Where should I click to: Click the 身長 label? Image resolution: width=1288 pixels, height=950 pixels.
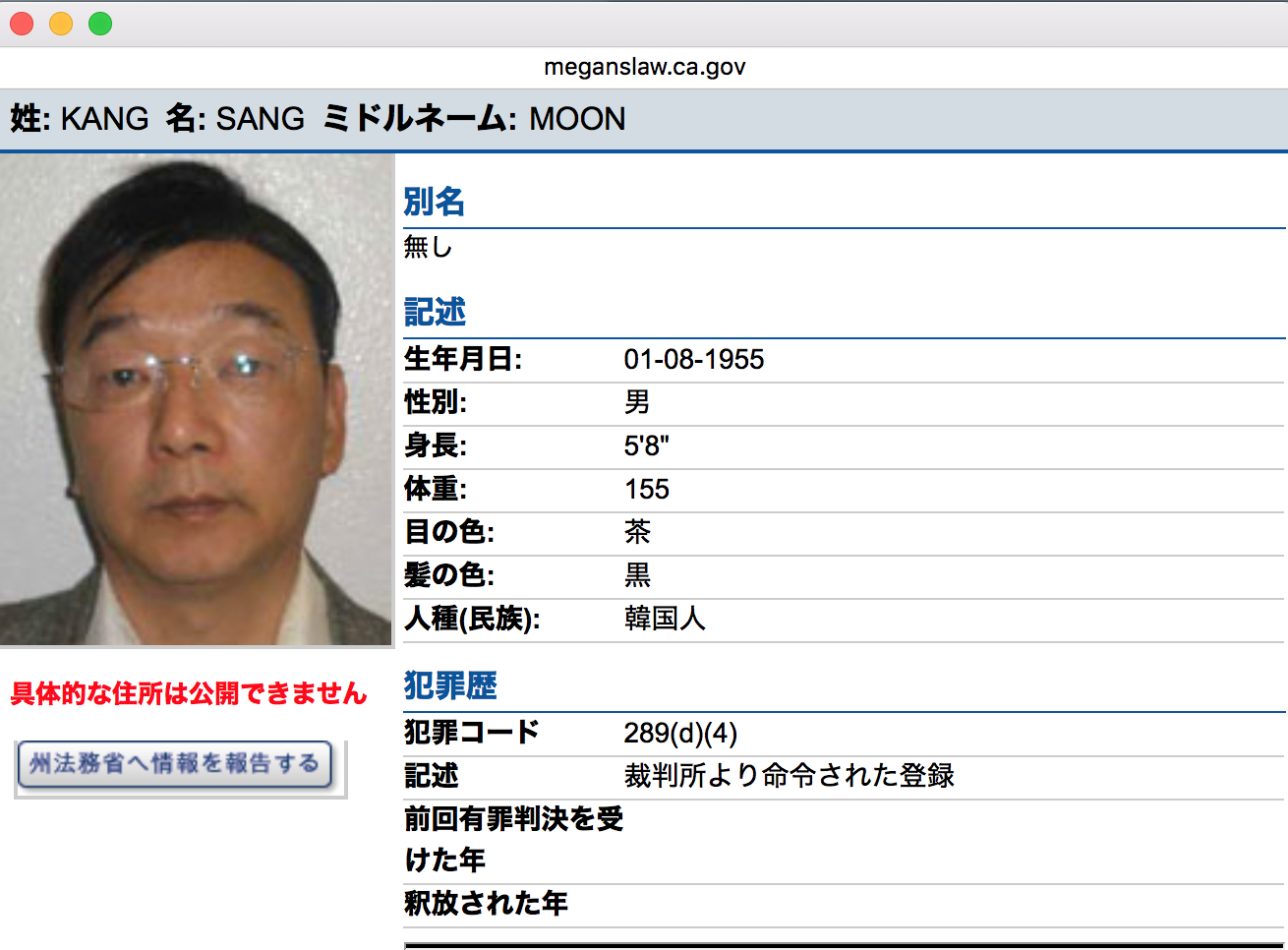pyautogui.click(x=436, y=445)
